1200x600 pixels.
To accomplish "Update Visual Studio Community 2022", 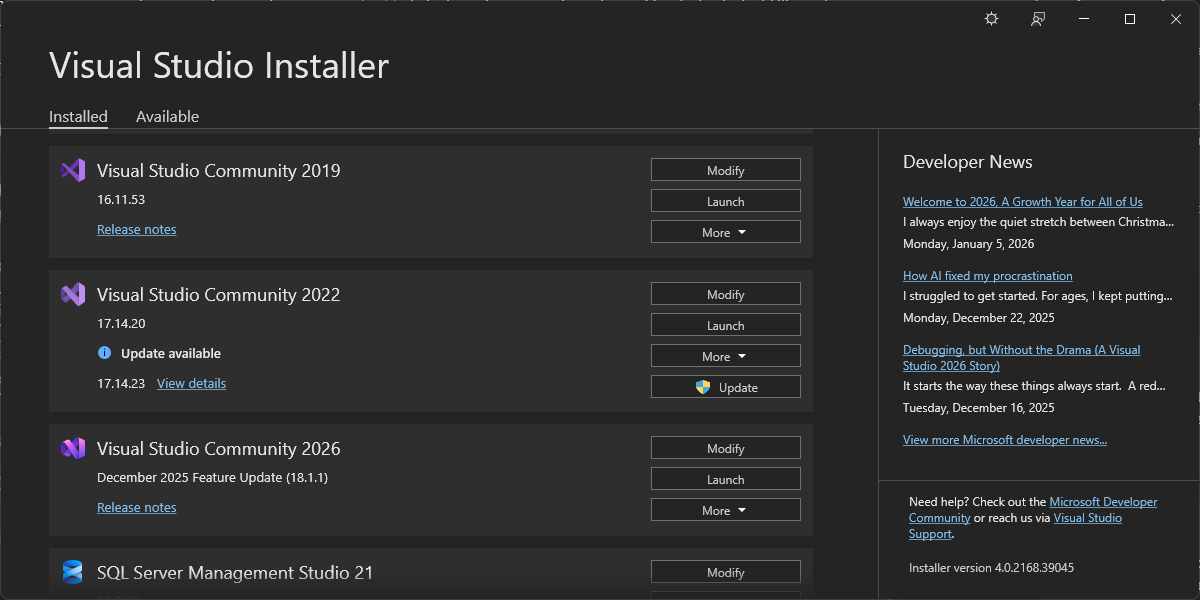I will point(725,387).
